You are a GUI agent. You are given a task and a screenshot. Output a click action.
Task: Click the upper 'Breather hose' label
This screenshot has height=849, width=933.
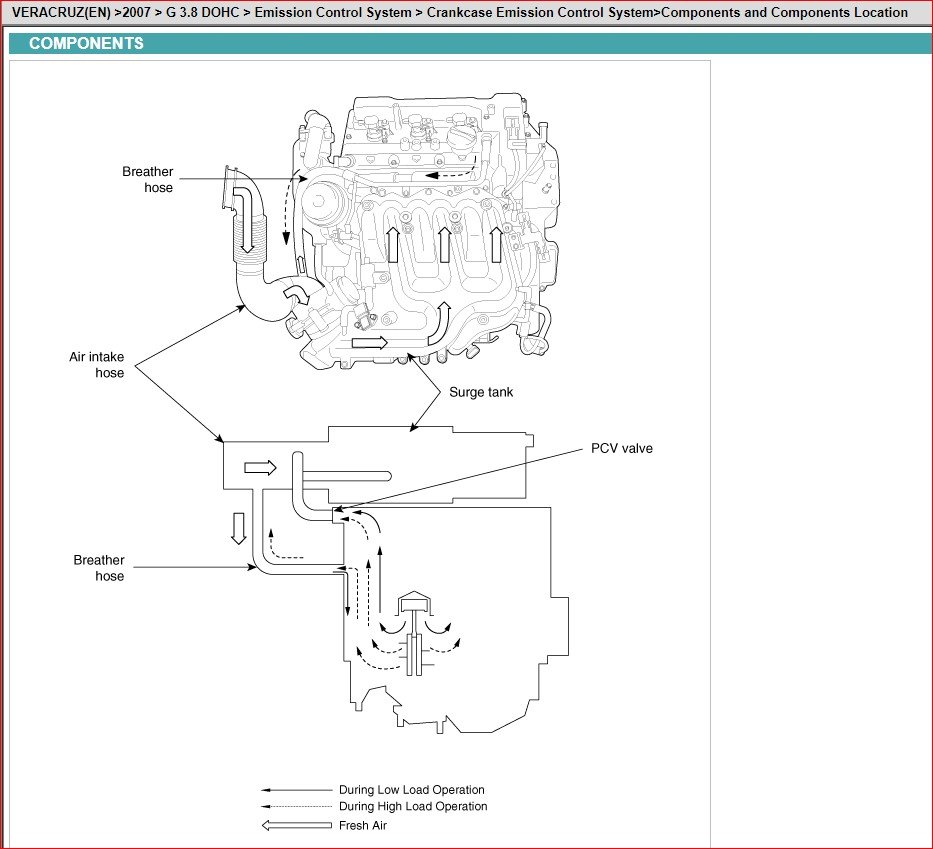(148, 179)
